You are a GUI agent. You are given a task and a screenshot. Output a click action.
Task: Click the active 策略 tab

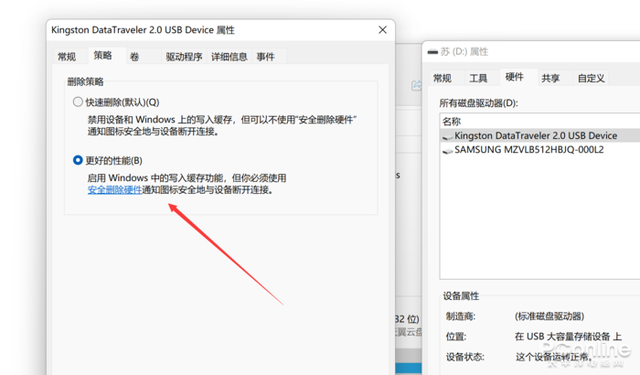point(102,55)
